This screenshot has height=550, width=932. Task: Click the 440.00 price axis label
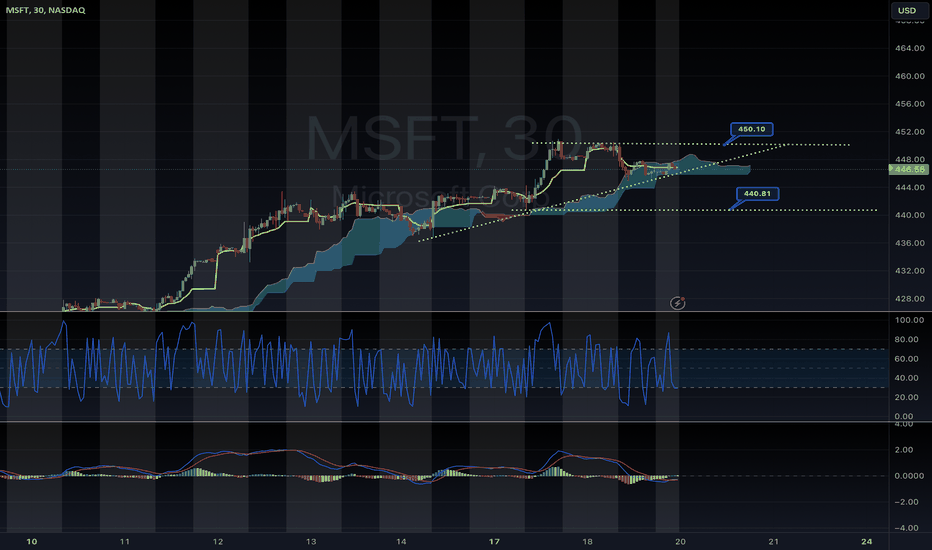[909, 215]
